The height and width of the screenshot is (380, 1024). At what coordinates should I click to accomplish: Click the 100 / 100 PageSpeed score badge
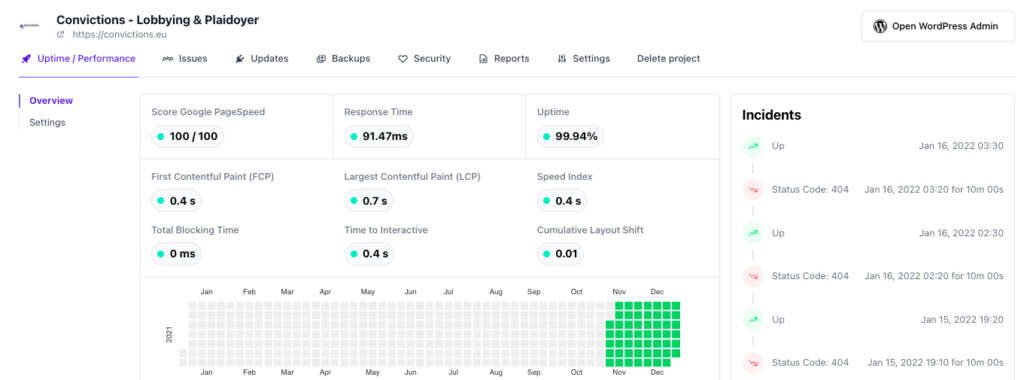187,136
